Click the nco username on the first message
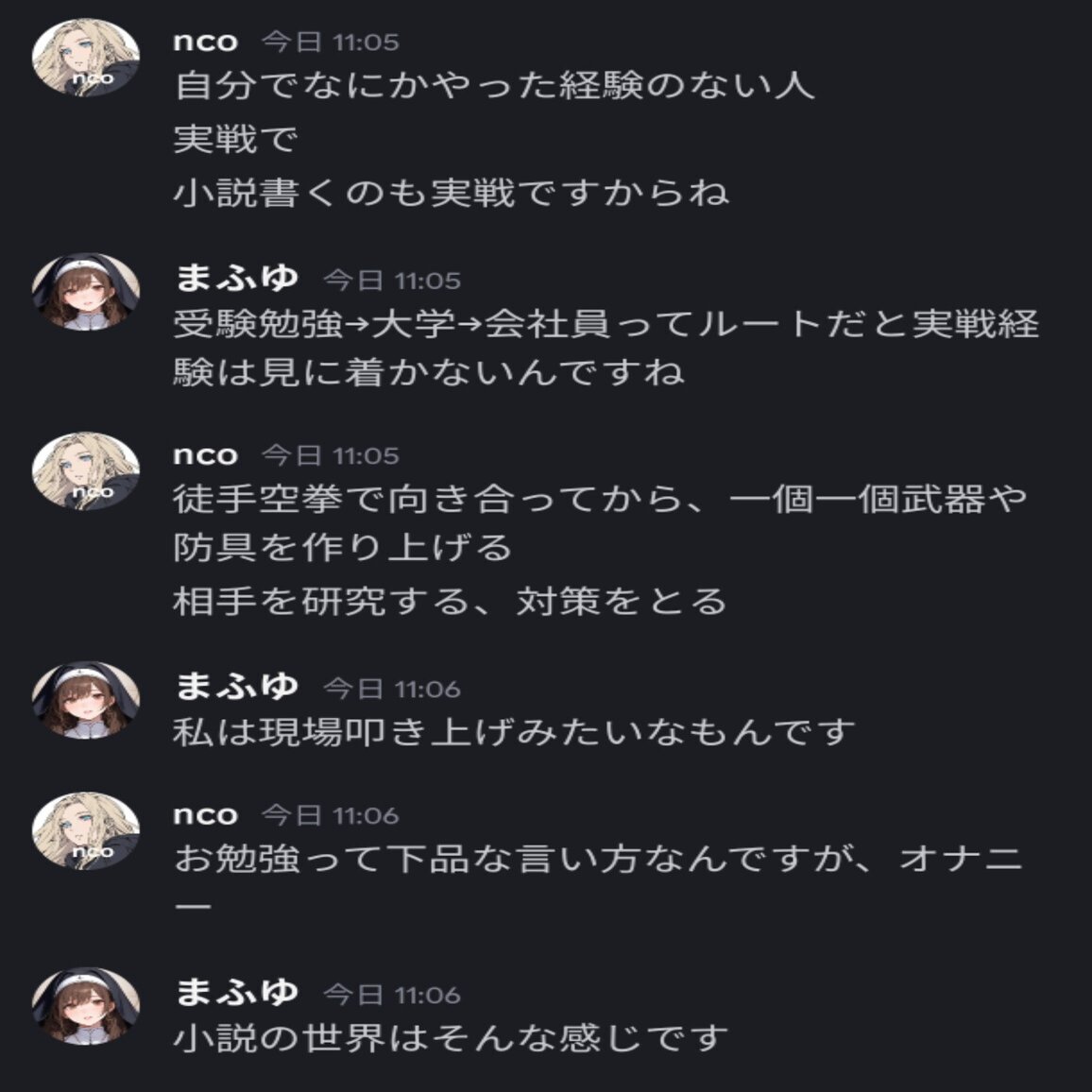Screen dimensions: 1092x1092 coord(205,42)
